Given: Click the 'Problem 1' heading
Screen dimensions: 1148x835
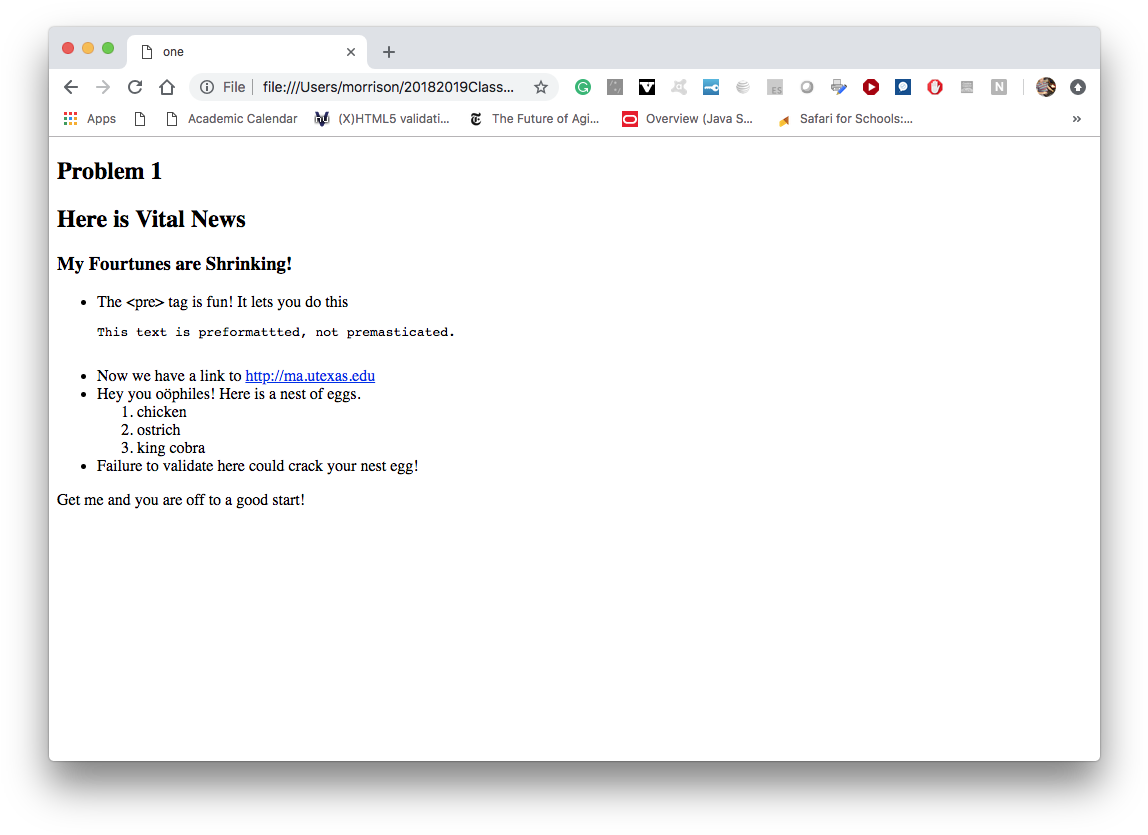Looking at the screenshot, I should point(109,171).
